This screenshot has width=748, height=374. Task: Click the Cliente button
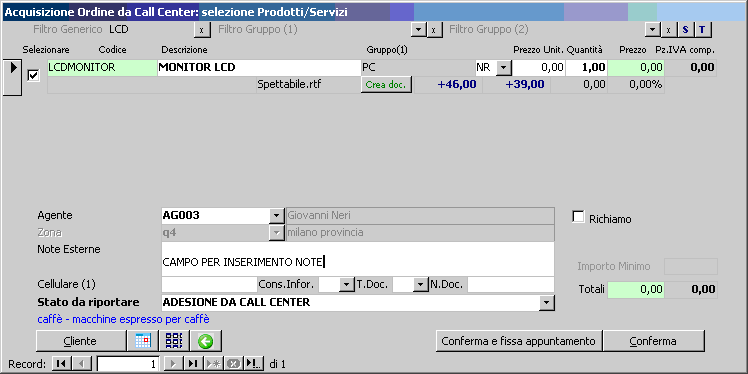(x=80, y=341)
